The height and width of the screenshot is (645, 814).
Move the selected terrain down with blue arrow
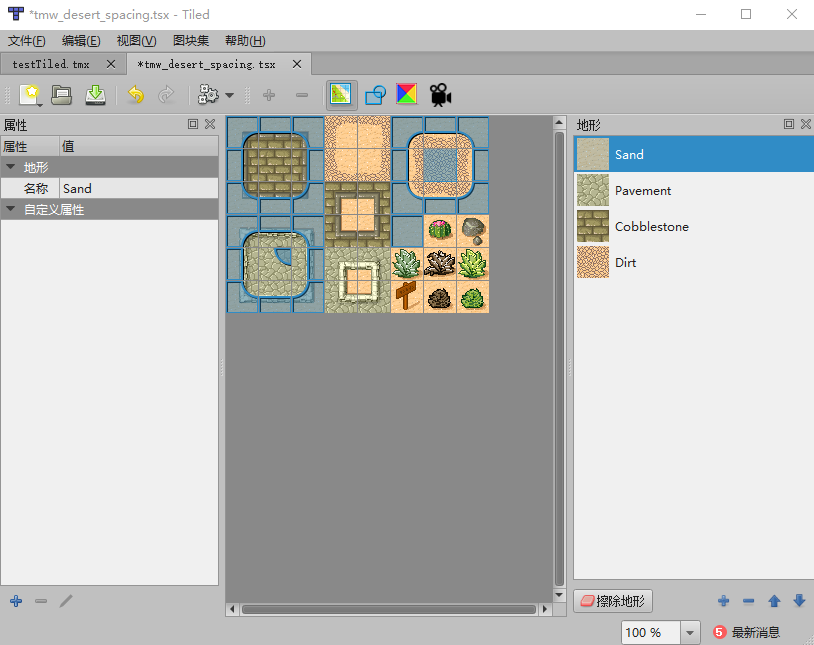tap(798, 601)
